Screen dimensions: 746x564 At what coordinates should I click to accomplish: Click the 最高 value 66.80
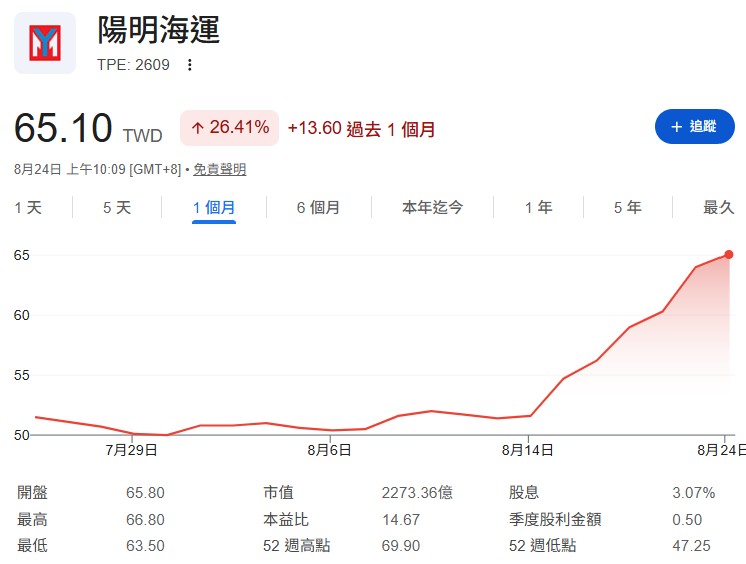145,519
